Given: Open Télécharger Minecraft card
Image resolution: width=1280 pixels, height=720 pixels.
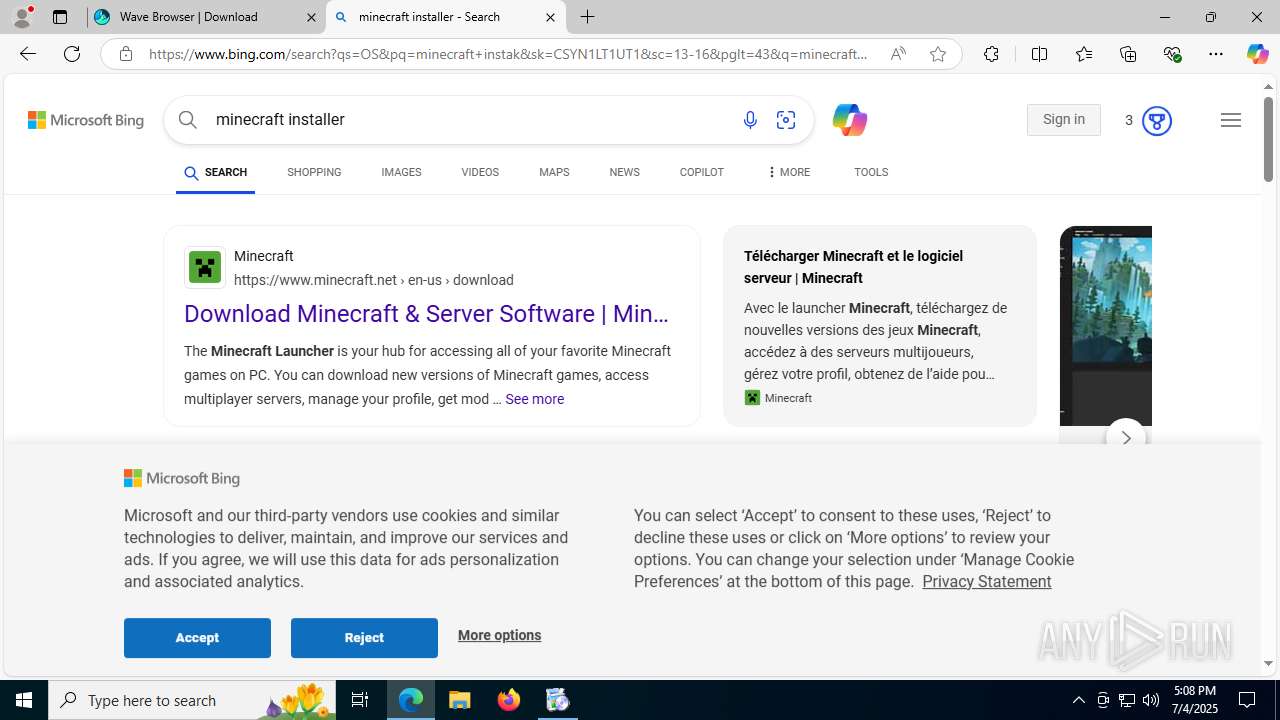Looking at the screenshot, I should [880, 326].
